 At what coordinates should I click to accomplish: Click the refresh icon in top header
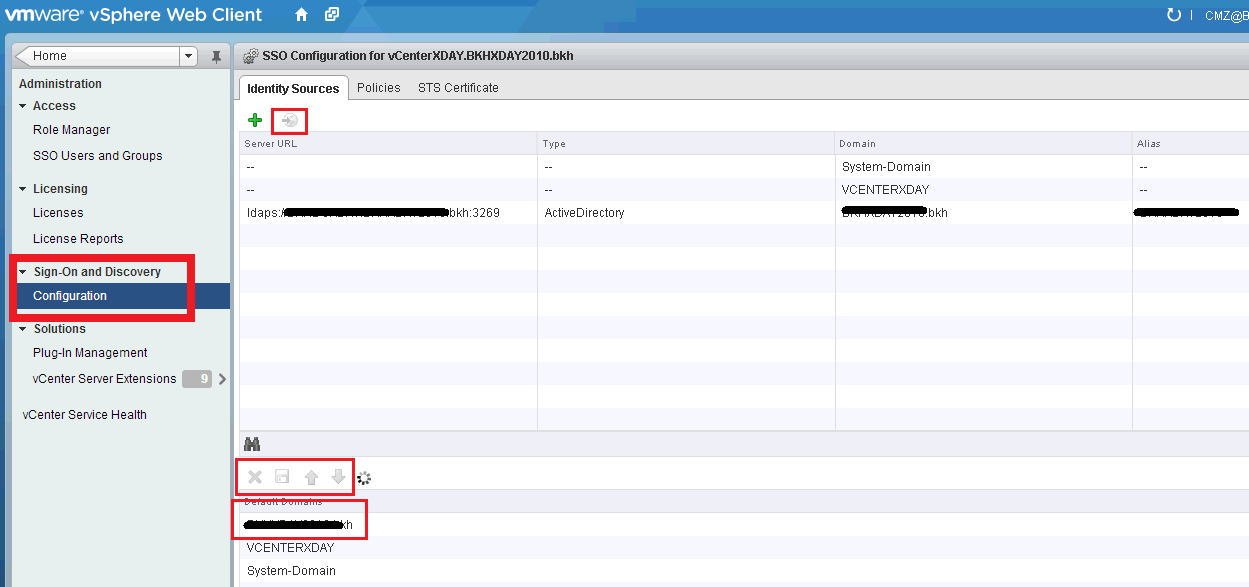pyautogui.click(x=1174, y=15)
